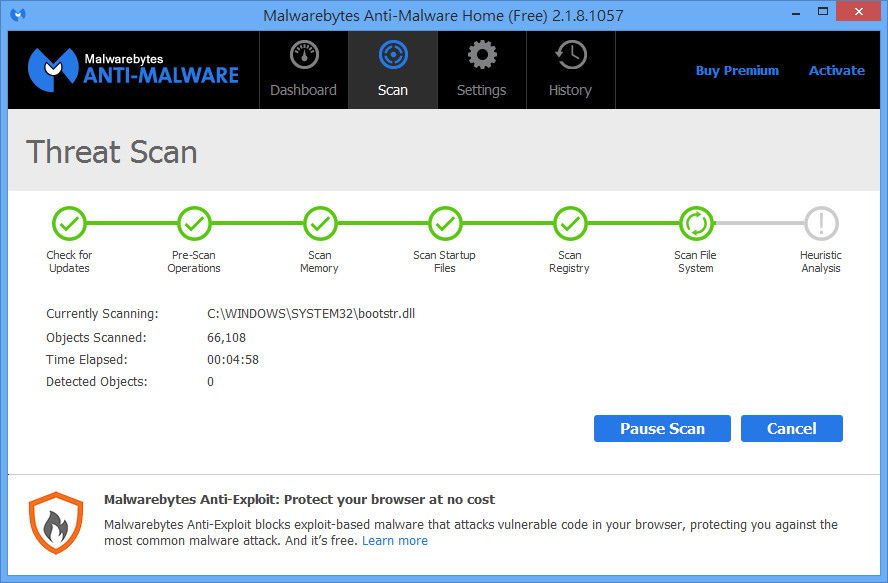The height and width of the screenshot is (583, 888).
Task: Click the Scan Startup Files checkmark icon
Action: tap(445, 224)
